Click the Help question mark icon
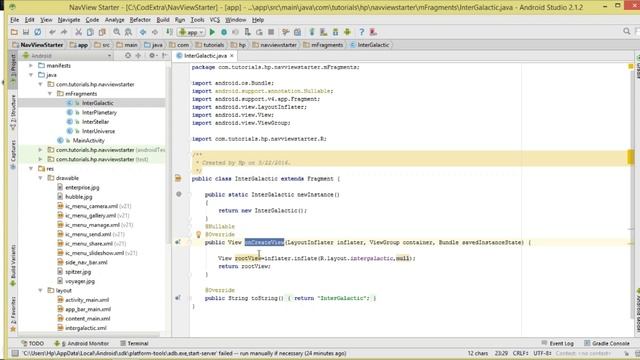This screenshot has width=640, height=360. [x=362, y=32]
